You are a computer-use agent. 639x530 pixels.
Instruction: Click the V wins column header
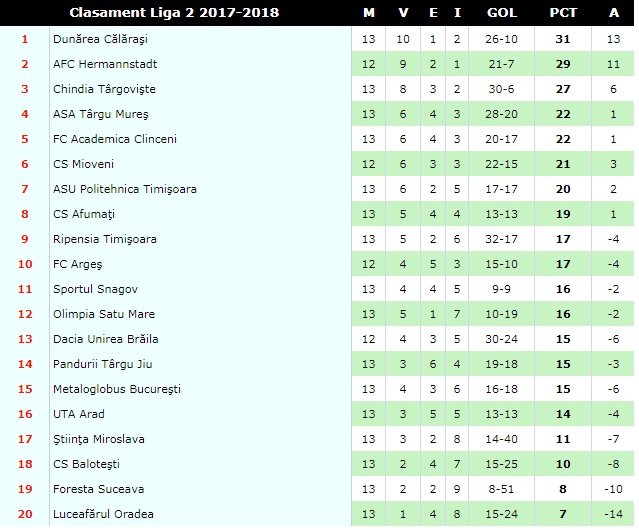click(x=403, y=13)
